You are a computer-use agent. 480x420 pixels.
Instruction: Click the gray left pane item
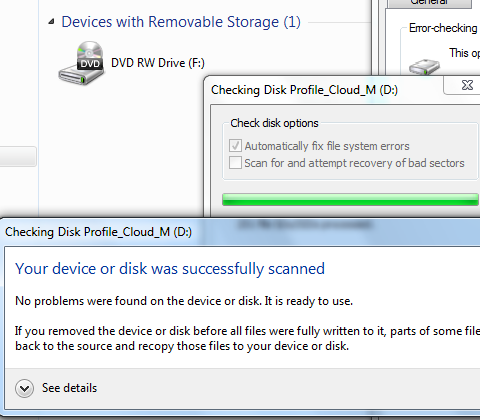point(18,156)
